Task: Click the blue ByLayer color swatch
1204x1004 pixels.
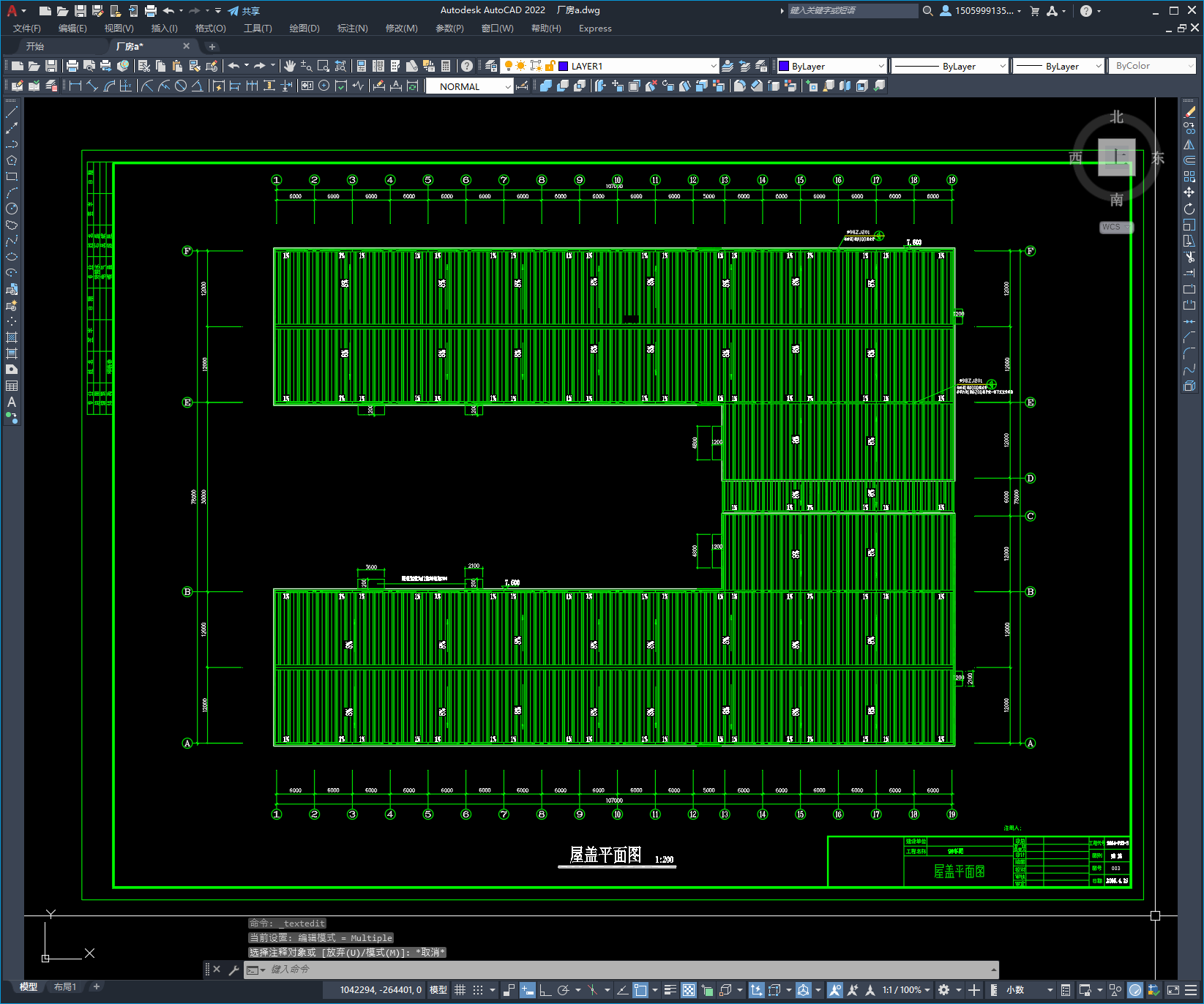Action: click(784, 66)
